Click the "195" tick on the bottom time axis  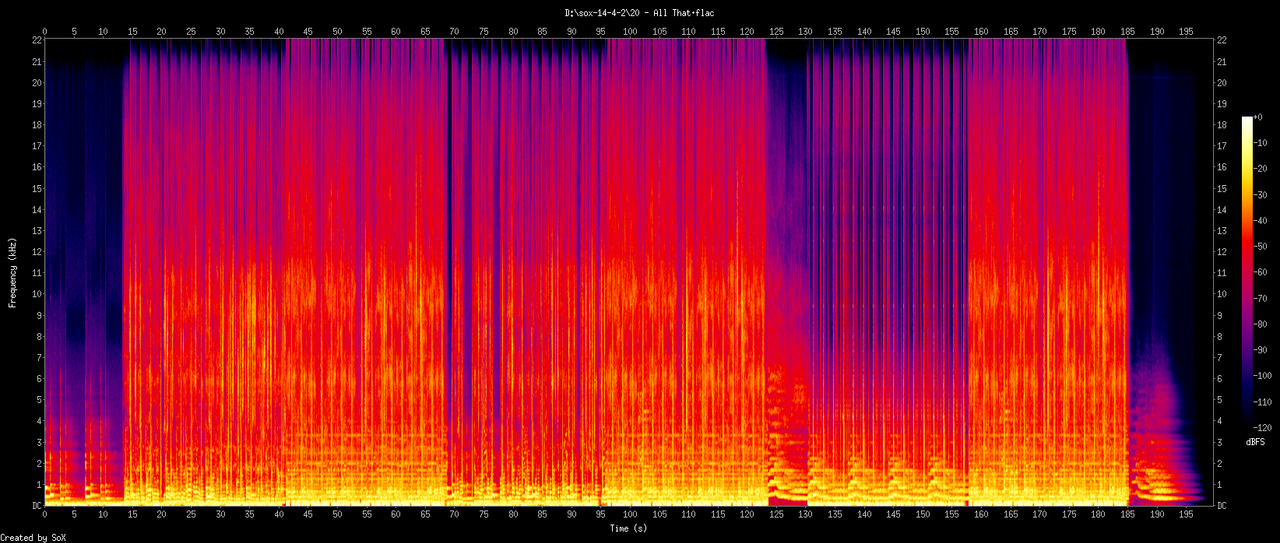tap(1186, 516)
